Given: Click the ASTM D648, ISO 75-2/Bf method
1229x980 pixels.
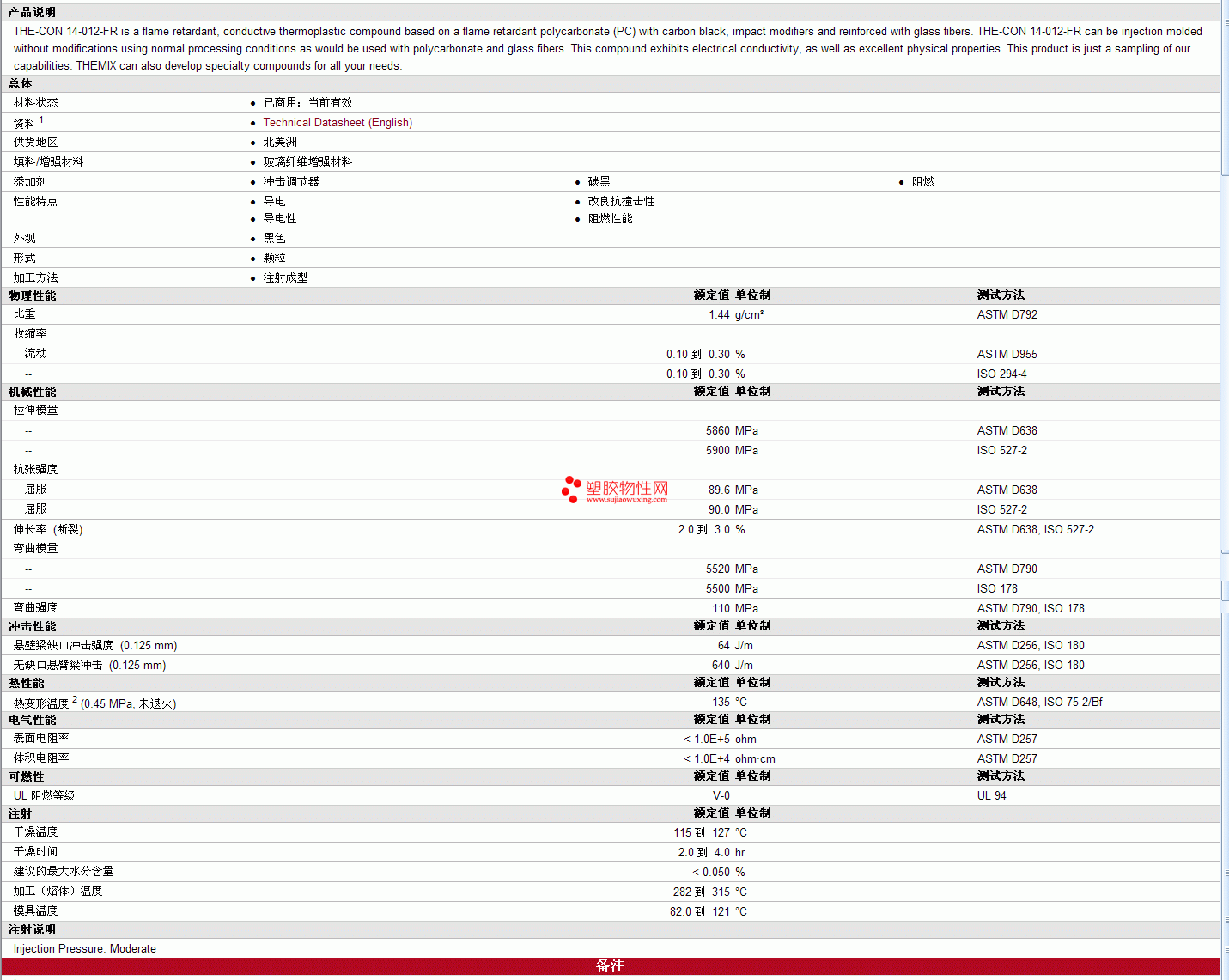Looking at the screenshot, I should tap(1039, 702).
